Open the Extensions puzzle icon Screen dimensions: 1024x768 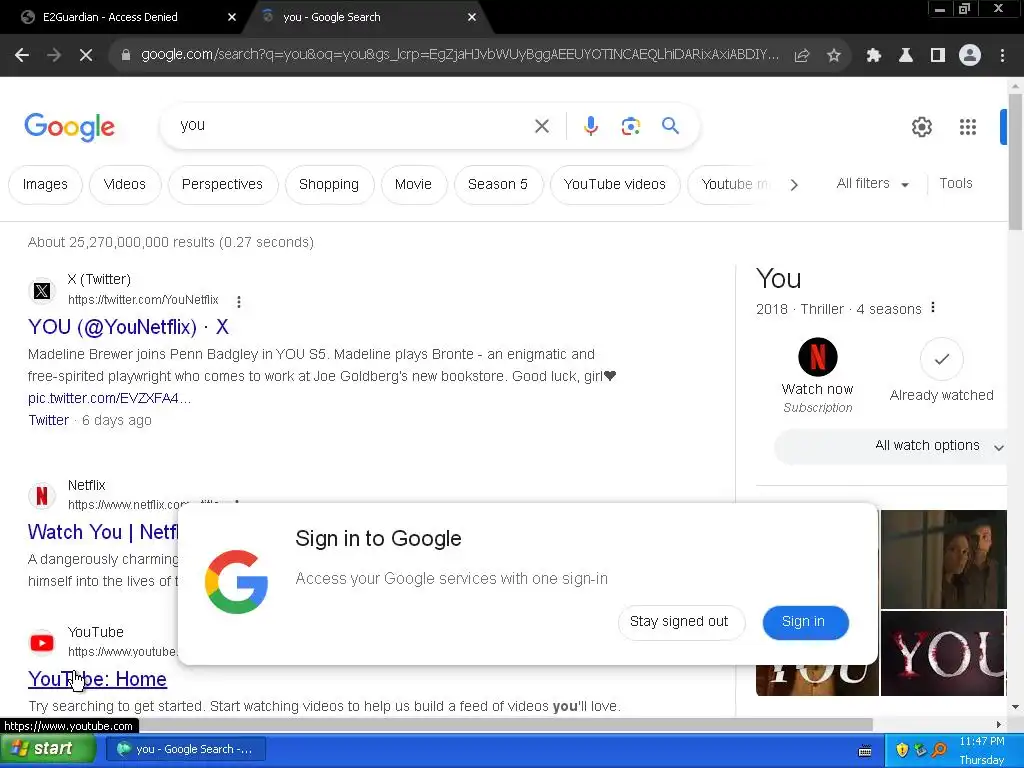tap(874, 56)
